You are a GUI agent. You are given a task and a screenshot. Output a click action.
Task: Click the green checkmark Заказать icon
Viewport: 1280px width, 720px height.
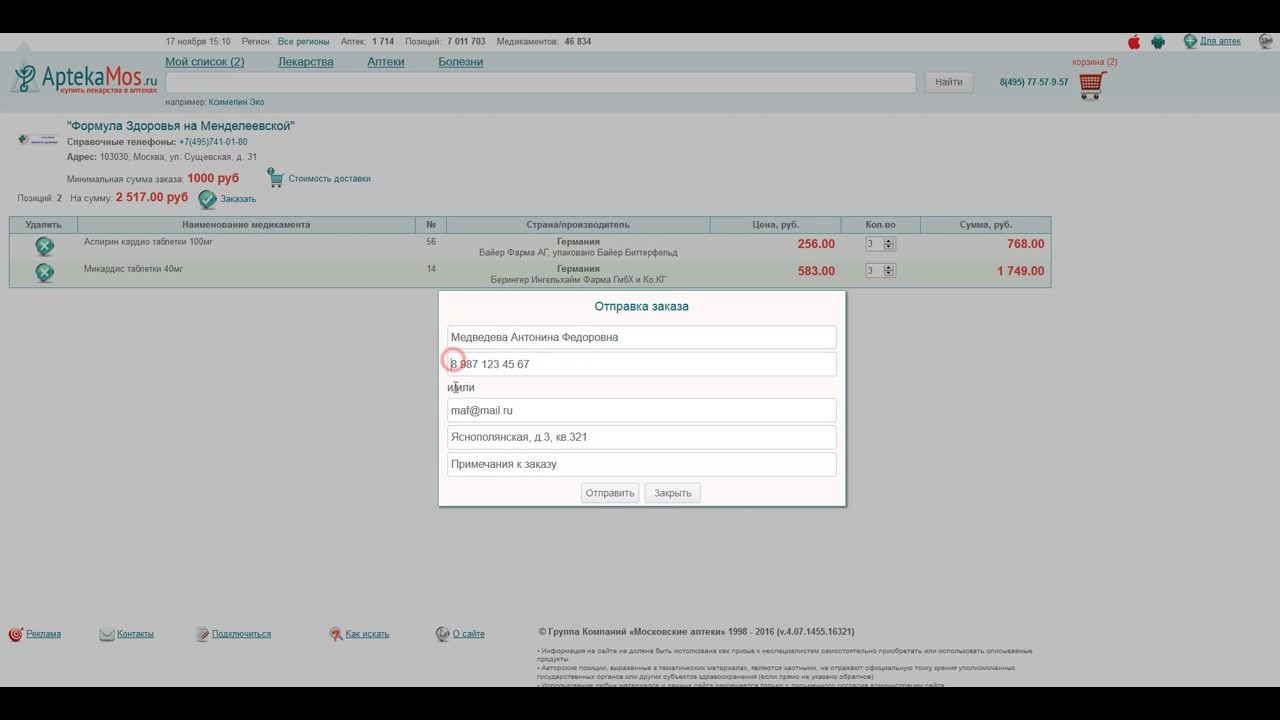pyautogui.click(x=207, y=199)
